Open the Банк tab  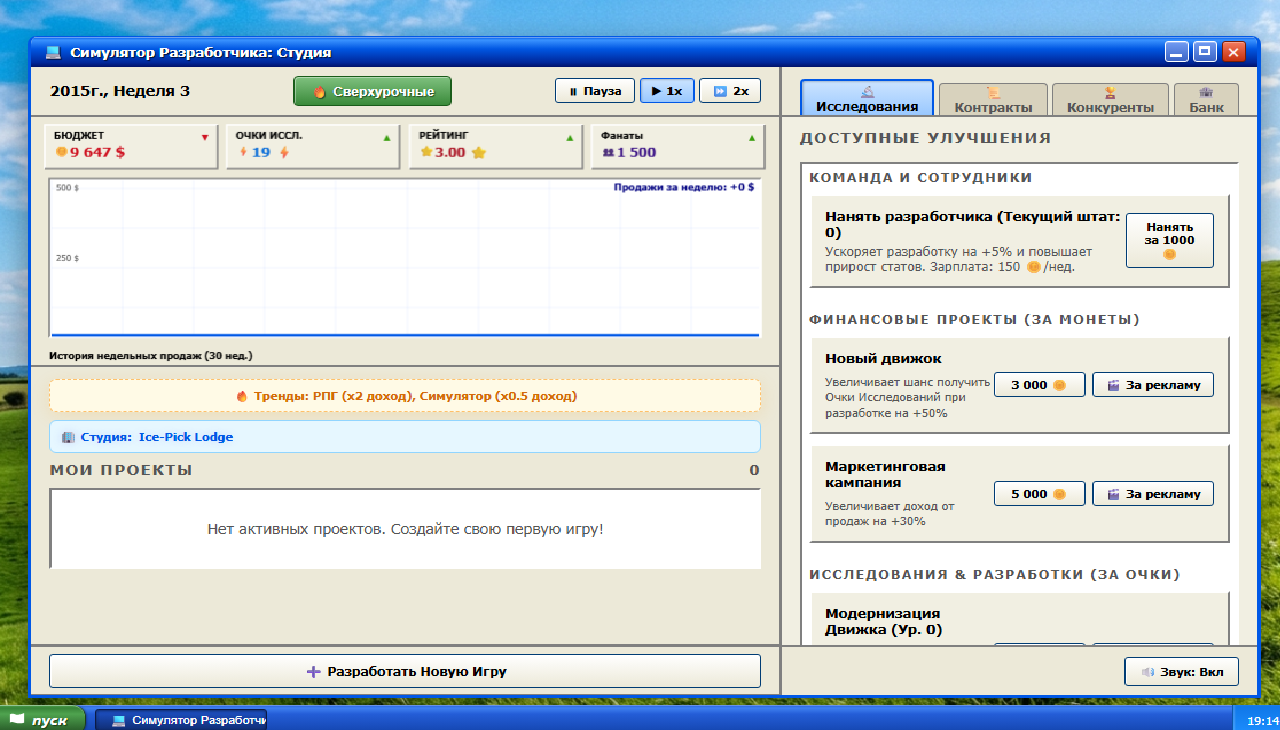pos(1206,100)
